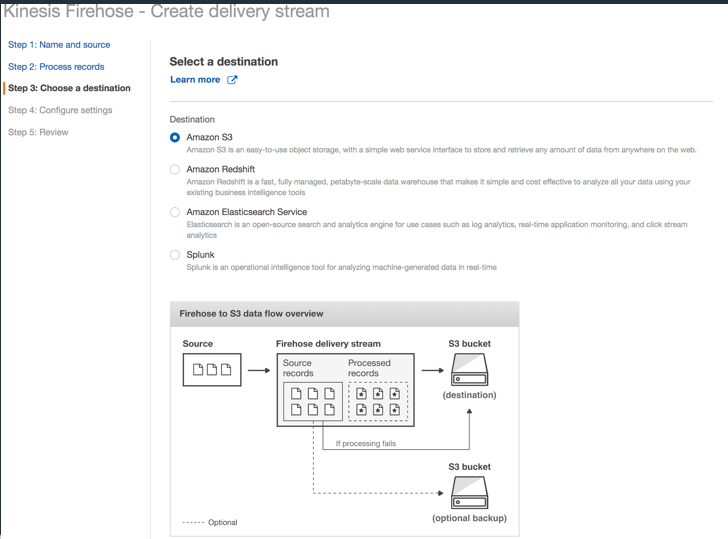Click the 'Firehose delivery stream' diagram label
728x539 pixels.
point(328,344)
